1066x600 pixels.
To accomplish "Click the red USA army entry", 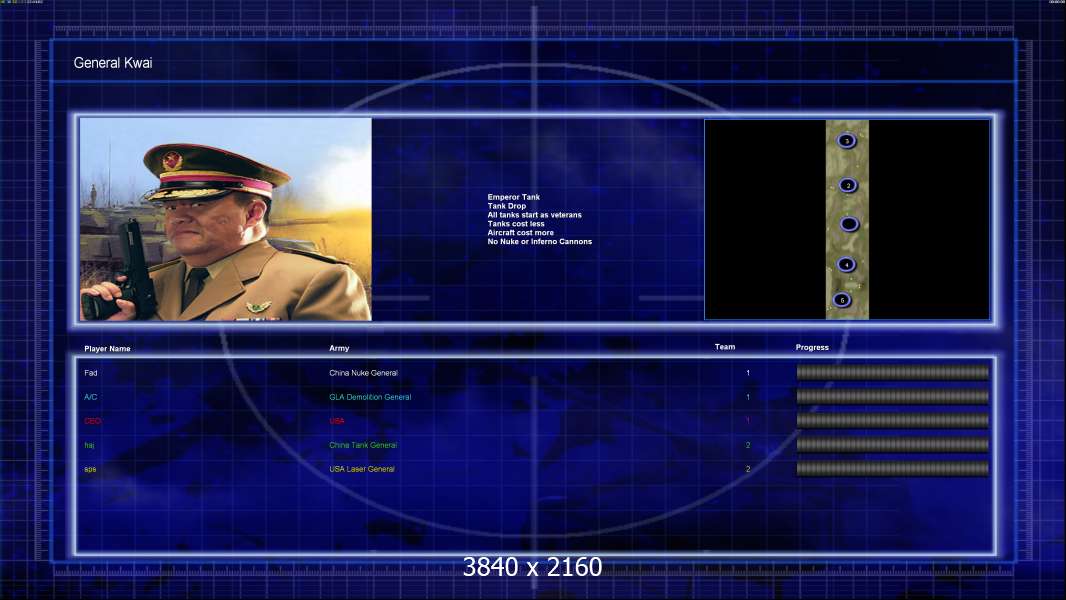I will [x=337, y=421].
